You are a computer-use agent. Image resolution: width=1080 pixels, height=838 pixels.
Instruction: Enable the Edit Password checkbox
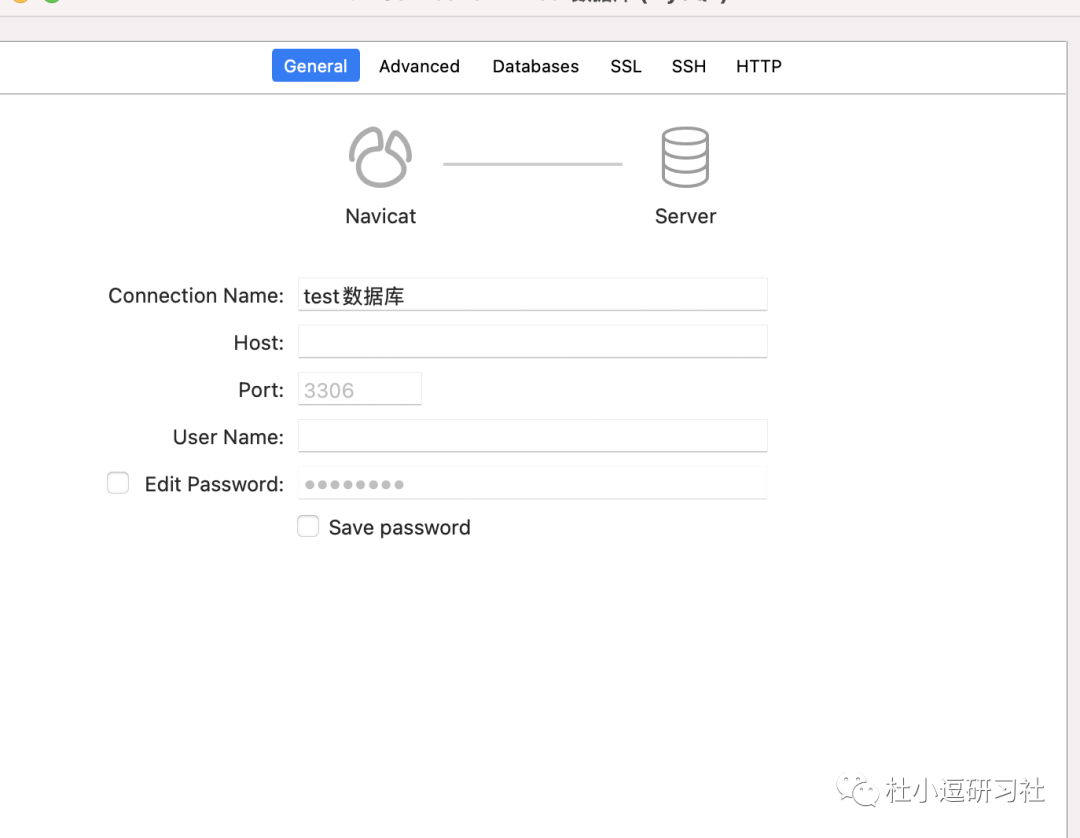118,483
